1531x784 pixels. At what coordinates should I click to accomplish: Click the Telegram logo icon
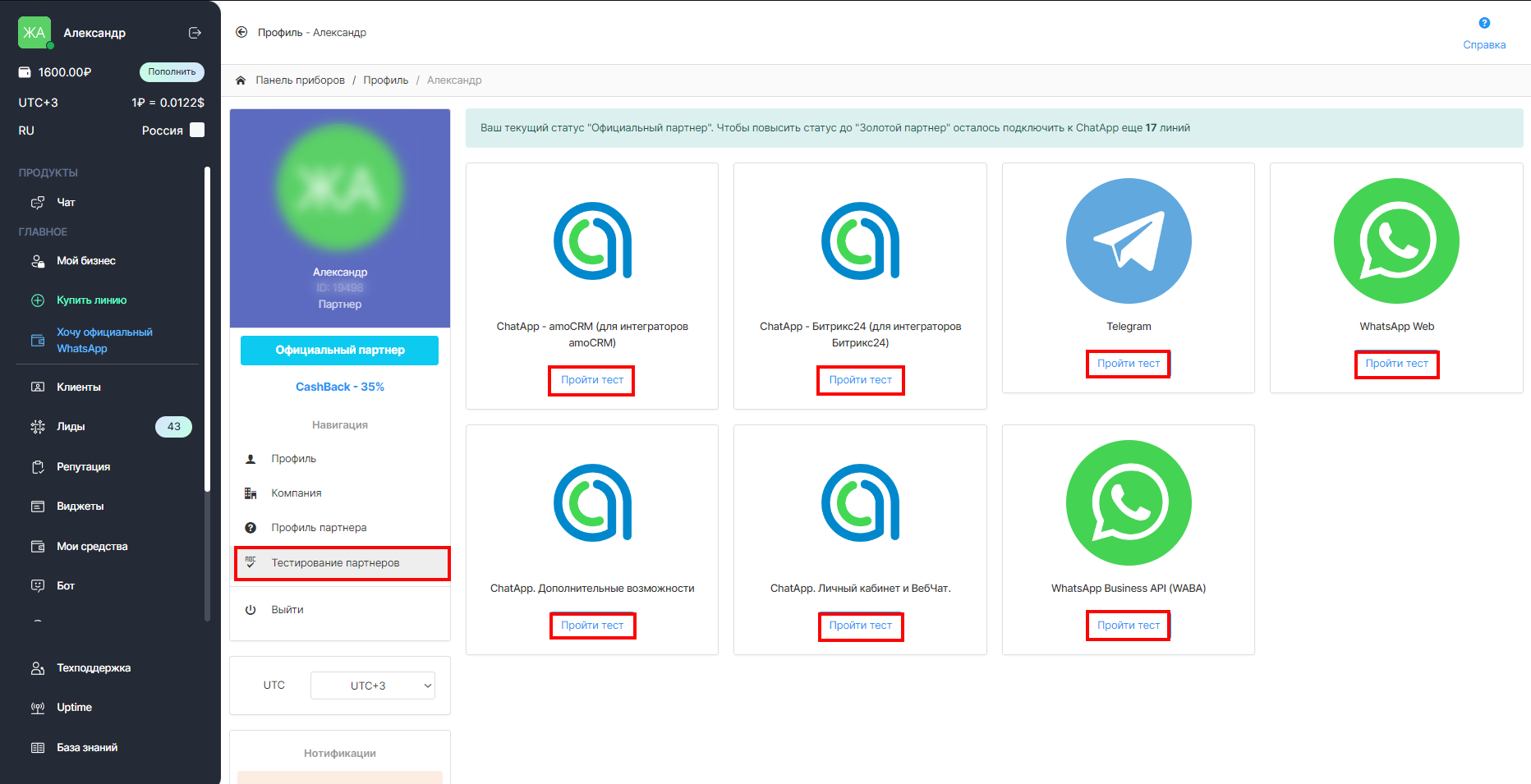[1128, 241]
